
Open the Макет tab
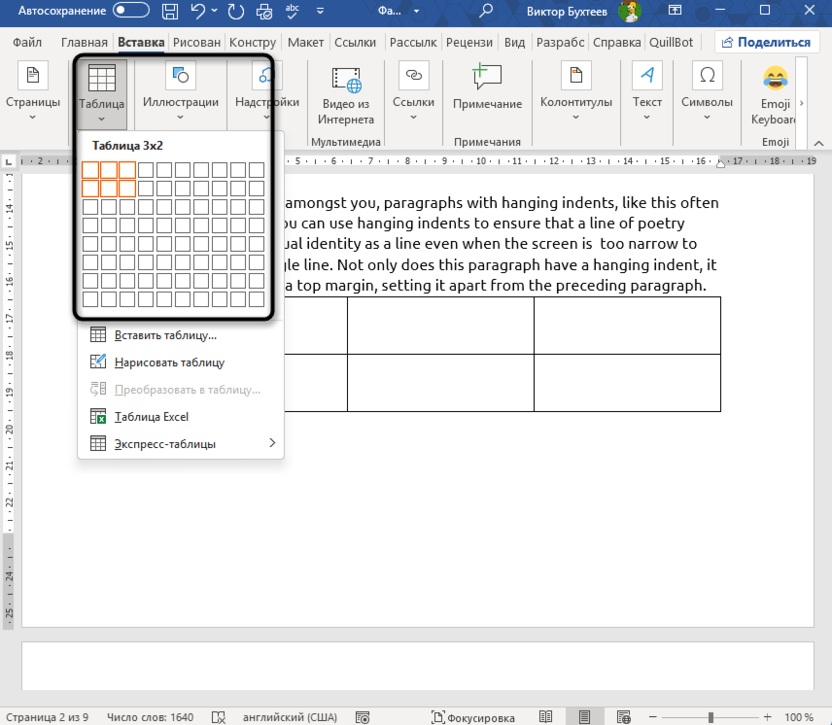(x=306, y=42)
